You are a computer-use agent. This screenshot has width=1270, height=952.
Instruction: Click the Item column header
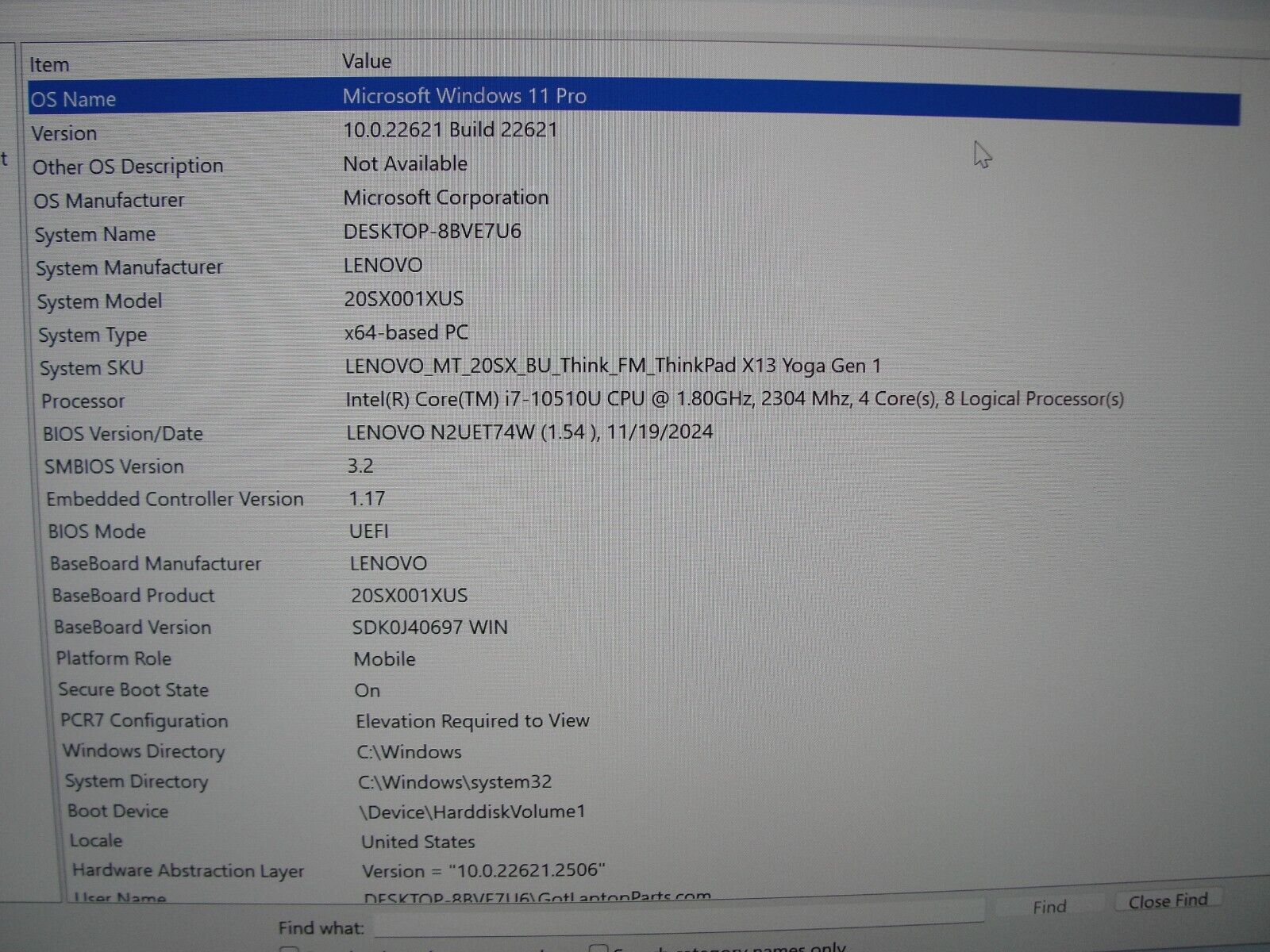pyautogui.click(x=49, y=65)
